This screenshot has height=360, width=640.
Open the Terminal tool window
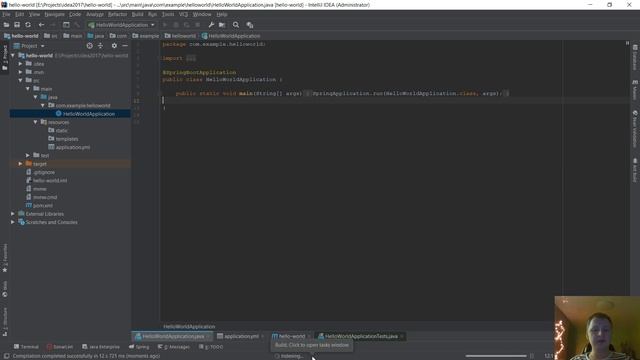pyautogui.click(x=26, y=347)
